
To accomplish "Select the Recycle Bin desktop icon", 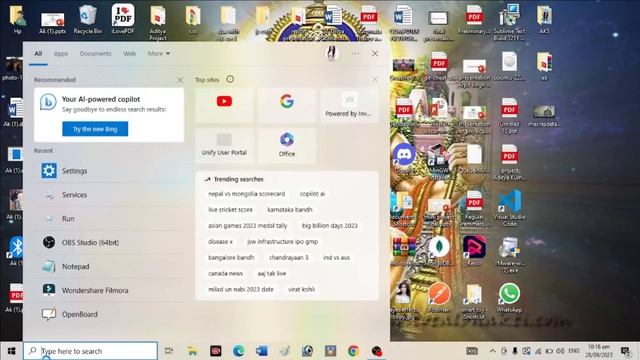I will (x=87, y=19).
